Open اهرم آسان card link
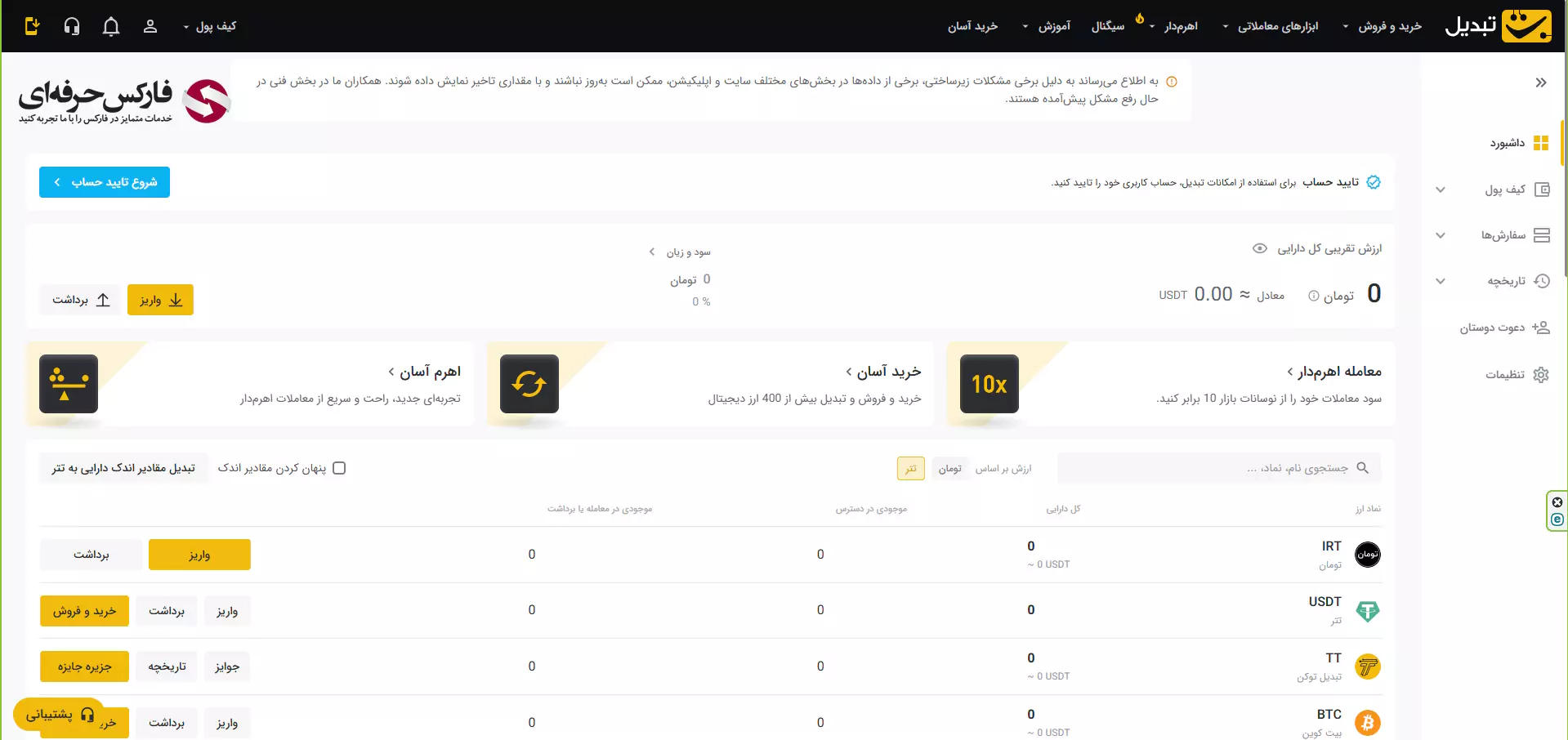 (424, 372)
